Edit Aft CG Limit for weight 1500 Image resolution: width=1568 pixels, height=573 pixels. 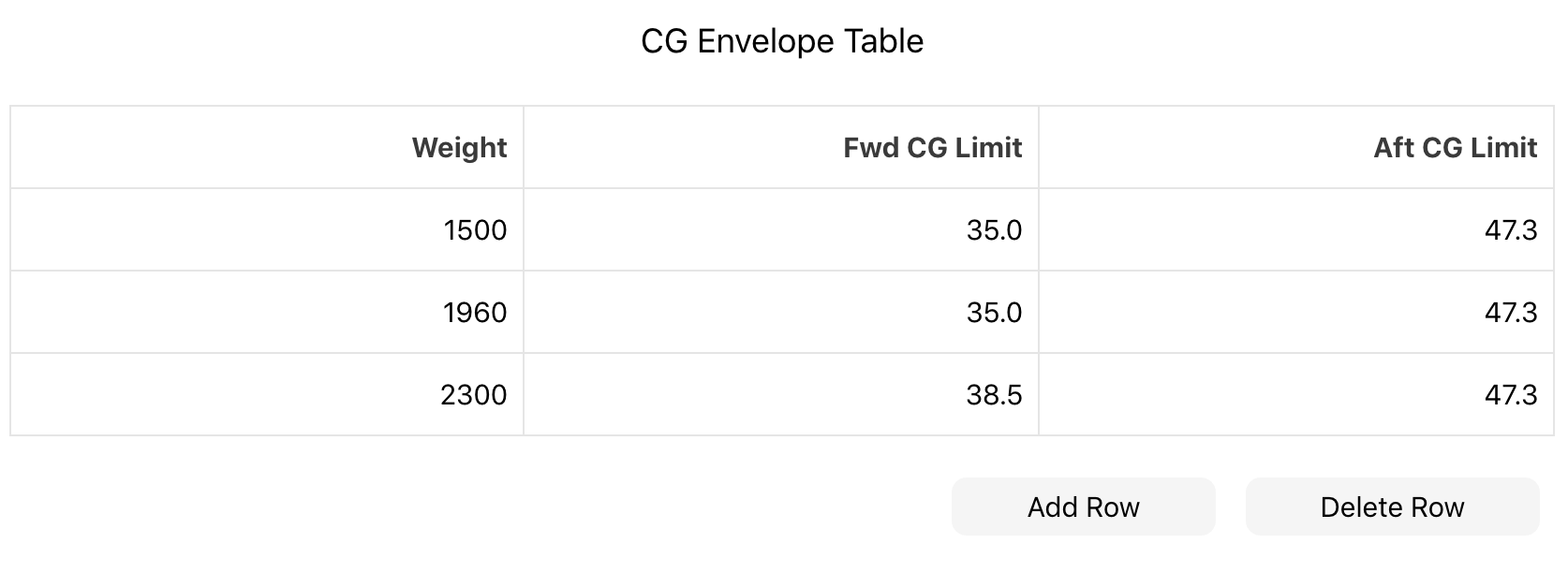1296,229
